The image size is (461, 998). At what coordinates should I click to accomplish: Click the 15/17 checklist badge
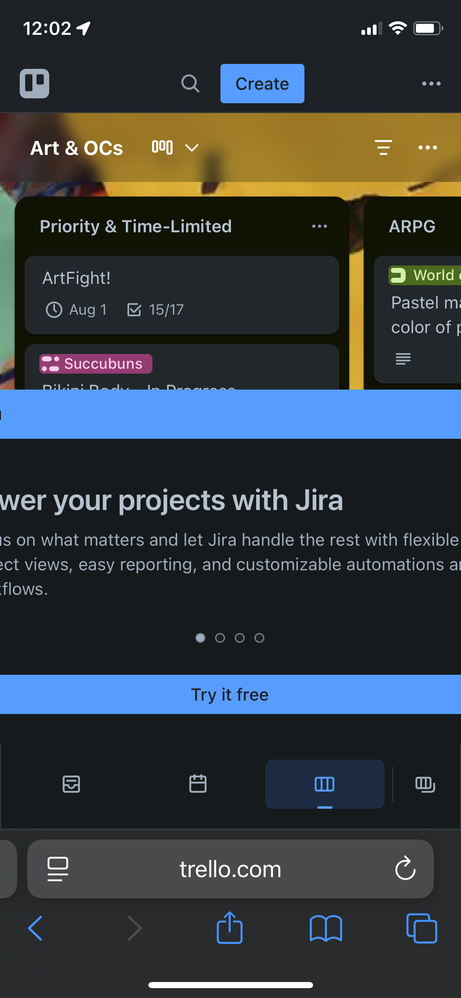click(155, 310)
